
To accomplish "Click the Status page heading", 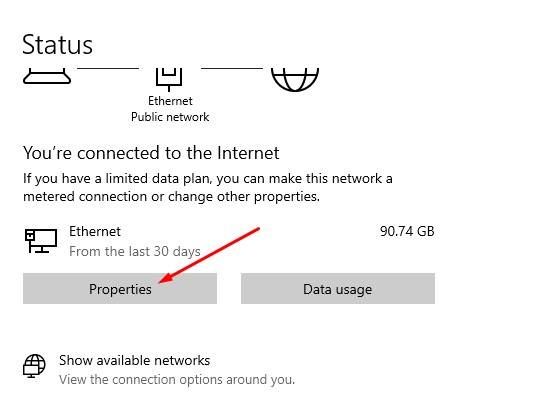I will (57, 45).
